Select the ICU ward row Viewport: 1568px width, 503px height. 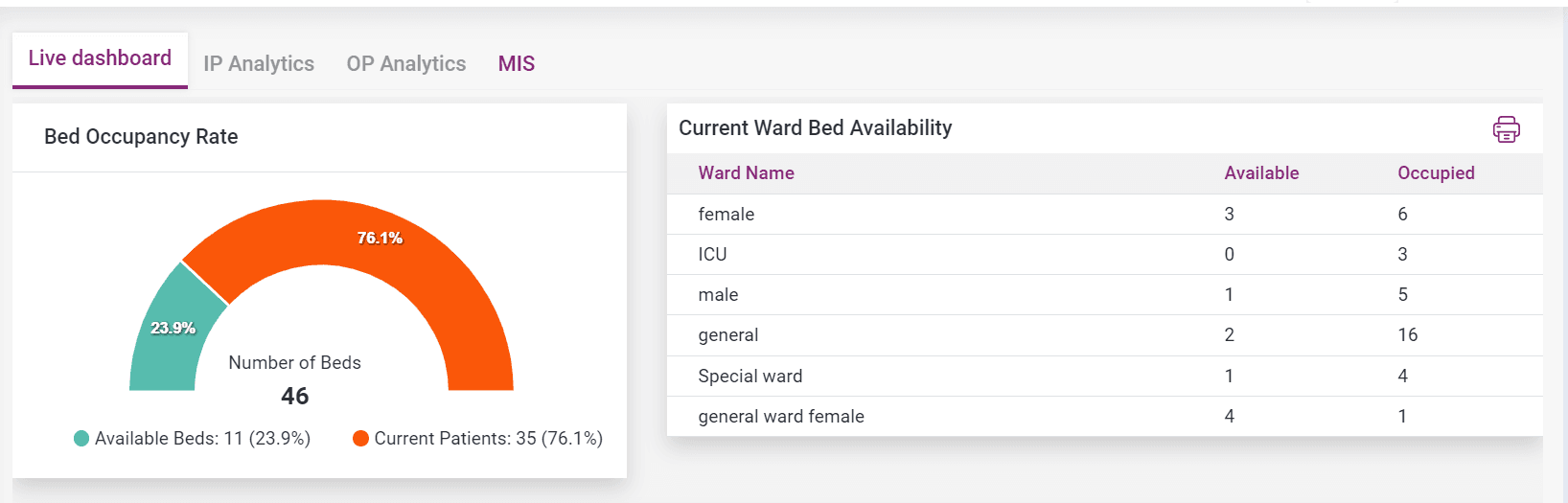point(712,255)
